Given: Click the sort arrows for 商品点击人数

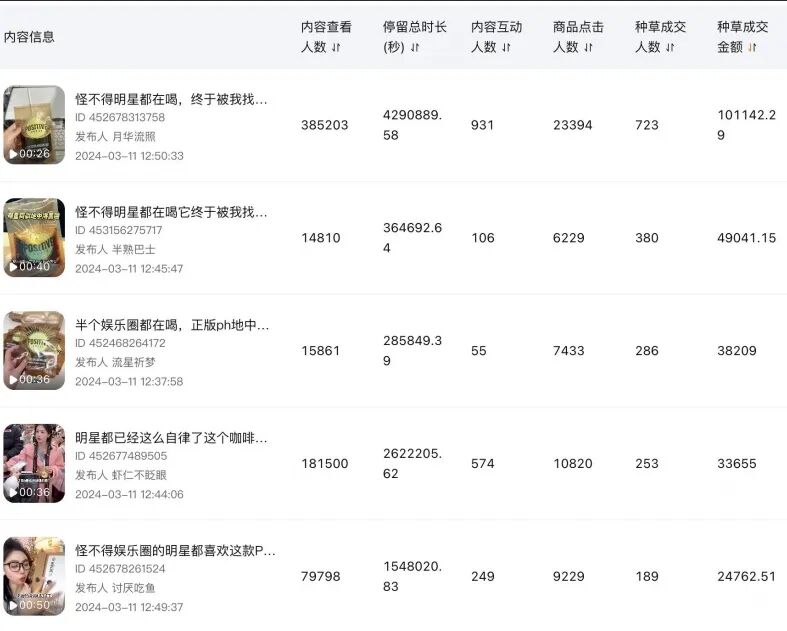Looking at the screenshot, I should point(588,47).
